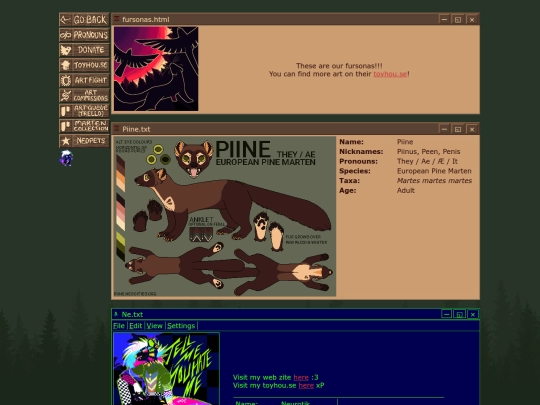Viewport: 540px width, 405px height.
Task: Click the Ne.txt window title text
Action: [x=132, y=314]
